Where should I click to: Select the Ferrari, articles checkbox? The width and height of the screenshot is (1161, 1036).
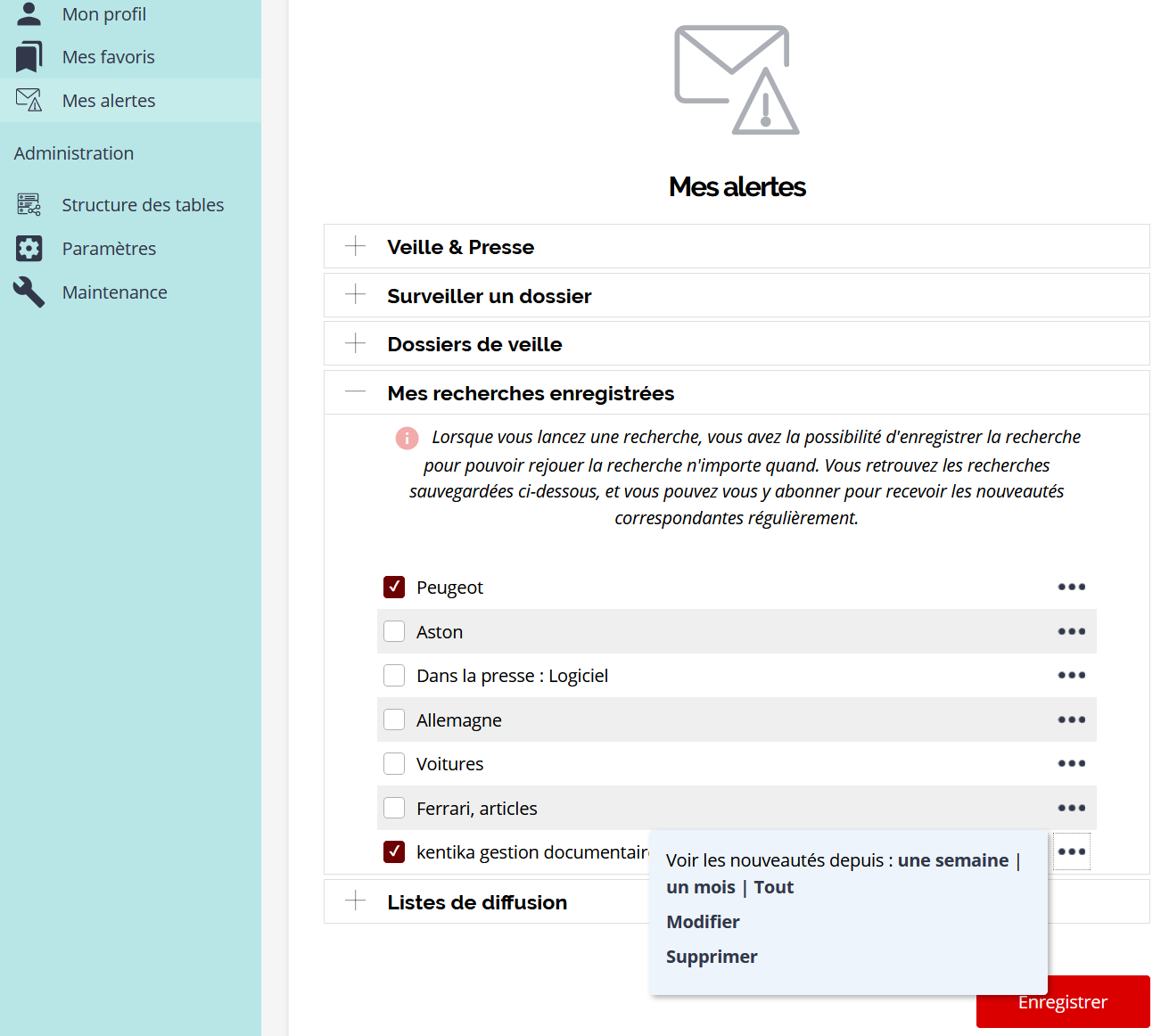394,808
